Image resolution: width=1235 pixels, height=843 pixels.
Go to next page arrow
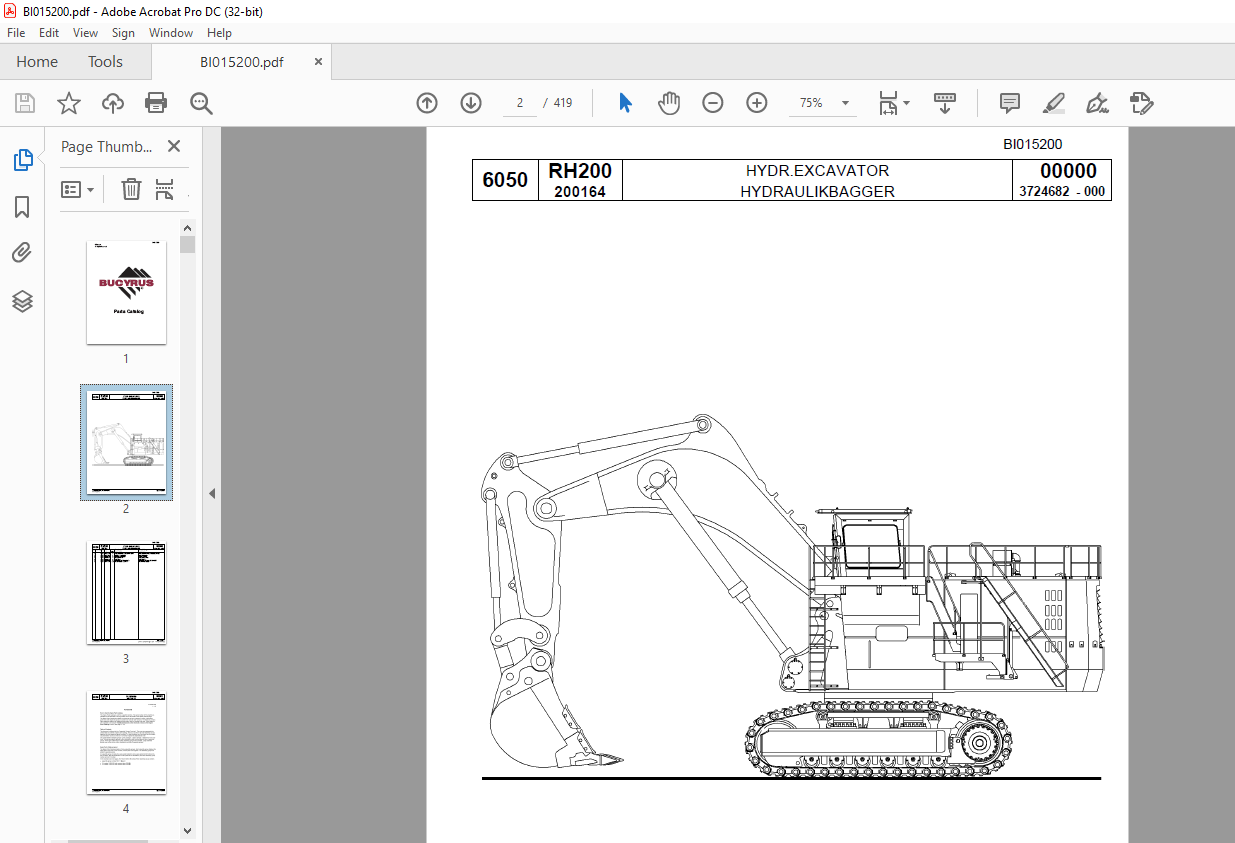471,103
